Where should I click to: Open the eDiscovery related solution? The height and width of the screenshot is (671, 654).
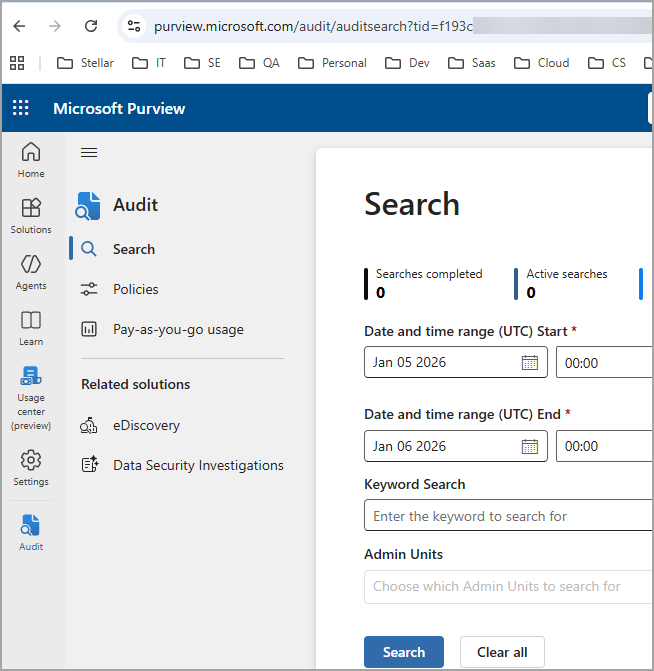click(x=146, y=425)
